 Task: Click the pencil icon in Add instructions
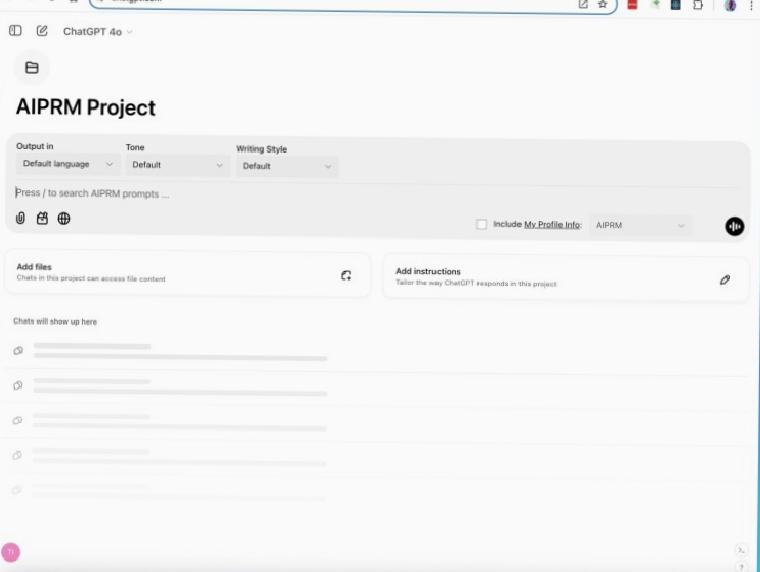coord(725,280)
